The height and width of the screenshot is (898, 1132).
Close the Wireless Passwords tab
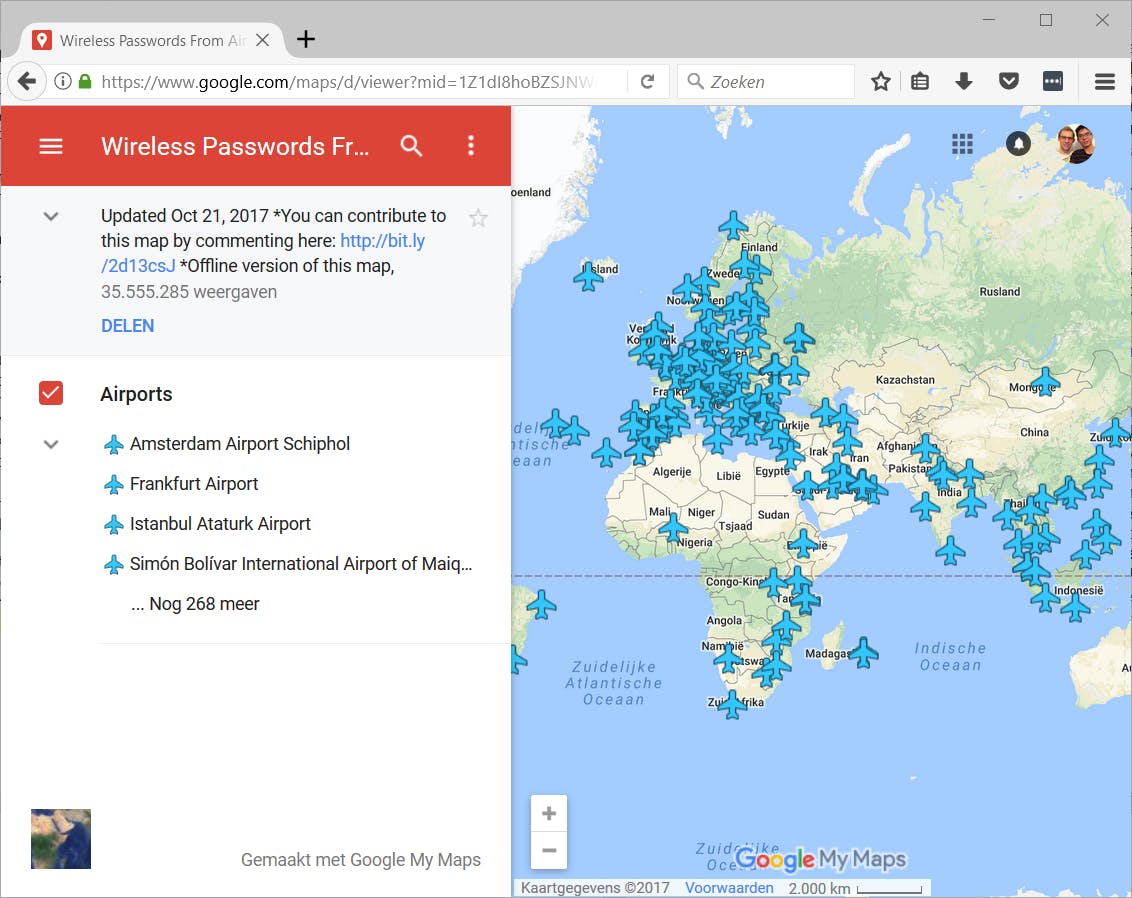(x=263, y=40)
